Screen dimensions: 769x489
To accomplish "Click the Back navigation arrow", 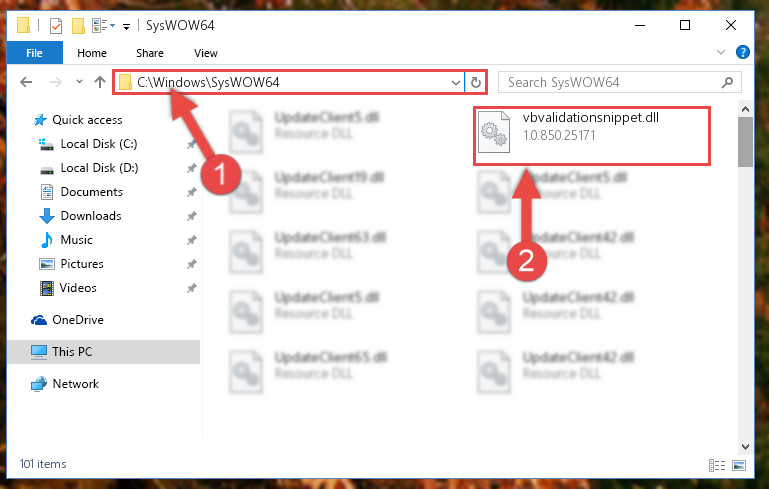I will [26, 82].
